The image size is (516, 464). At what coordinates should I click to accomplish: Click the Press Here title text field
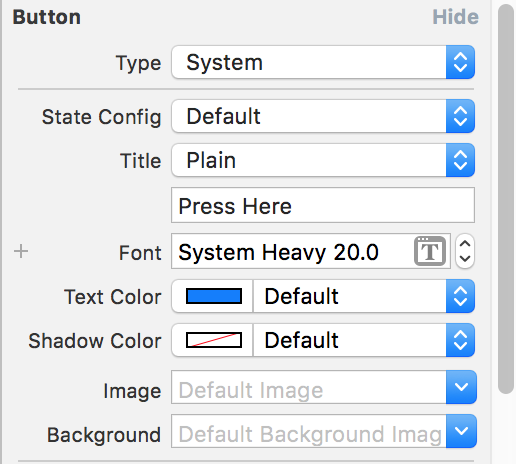(323, 205)
